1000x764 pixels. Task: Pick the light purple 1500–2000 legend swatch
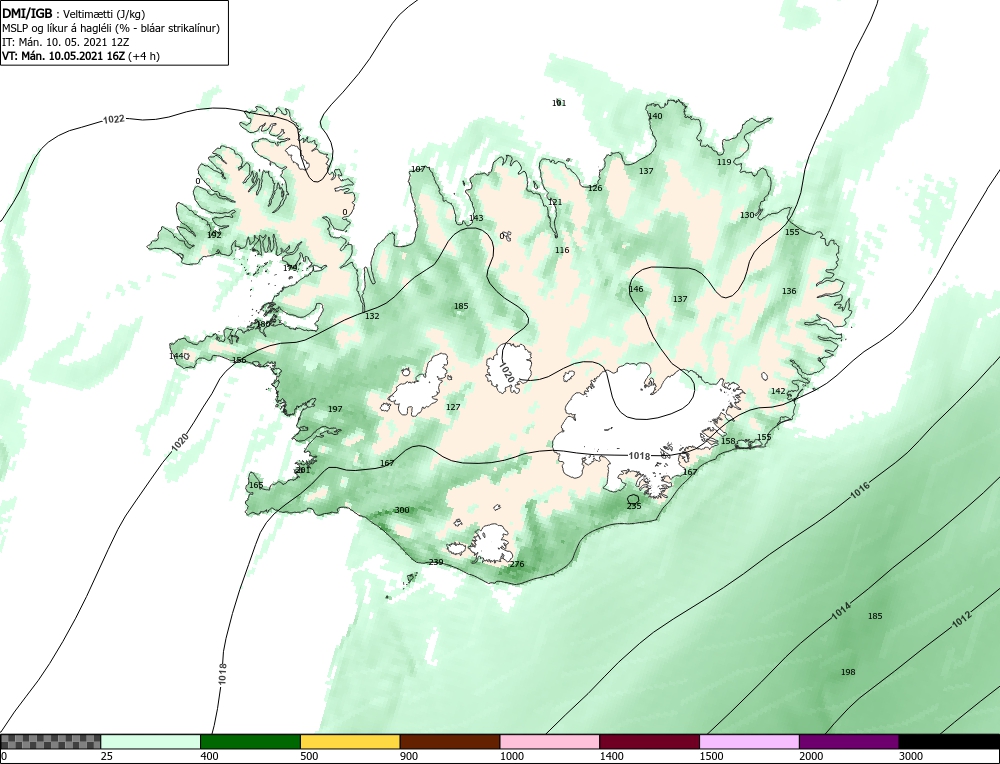(x=749, y=741)
